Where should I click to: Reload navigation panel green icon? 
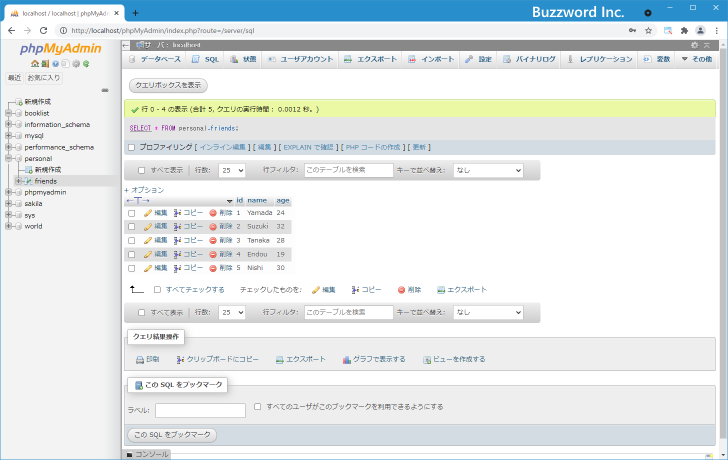coord(86,64)
